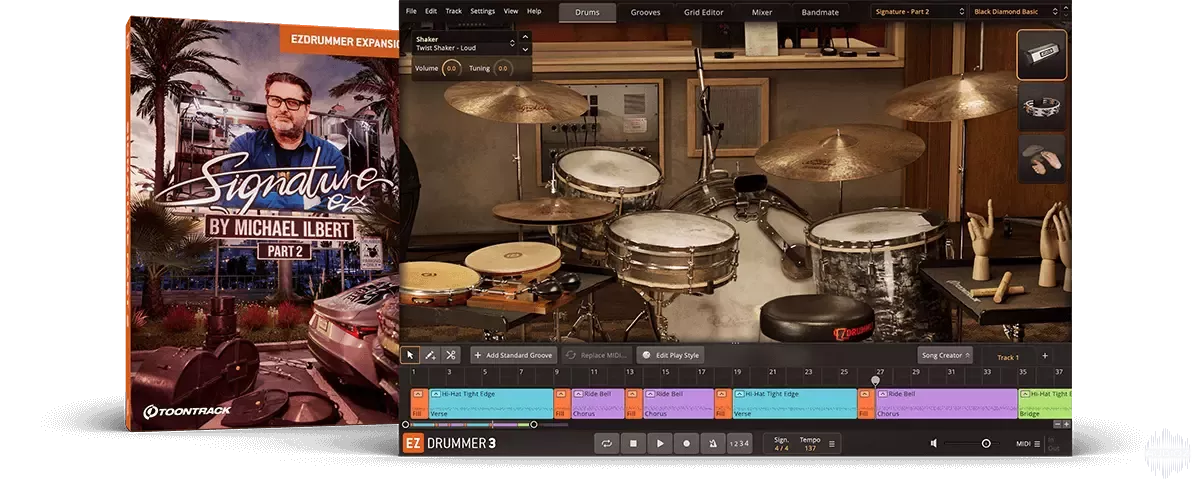Select the hand claps percussion thumbnail
The image size is (1200, 488).
[1042, 160]
